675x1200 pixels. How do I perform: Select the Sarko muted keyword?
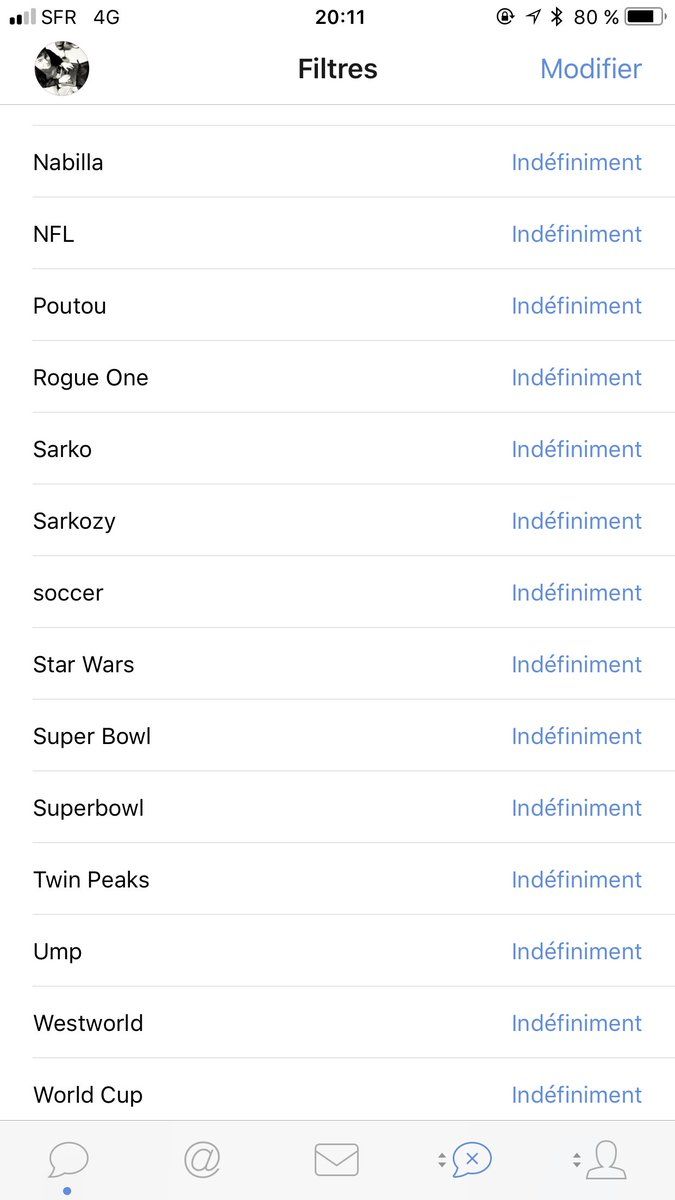click(x=62, y=450)
